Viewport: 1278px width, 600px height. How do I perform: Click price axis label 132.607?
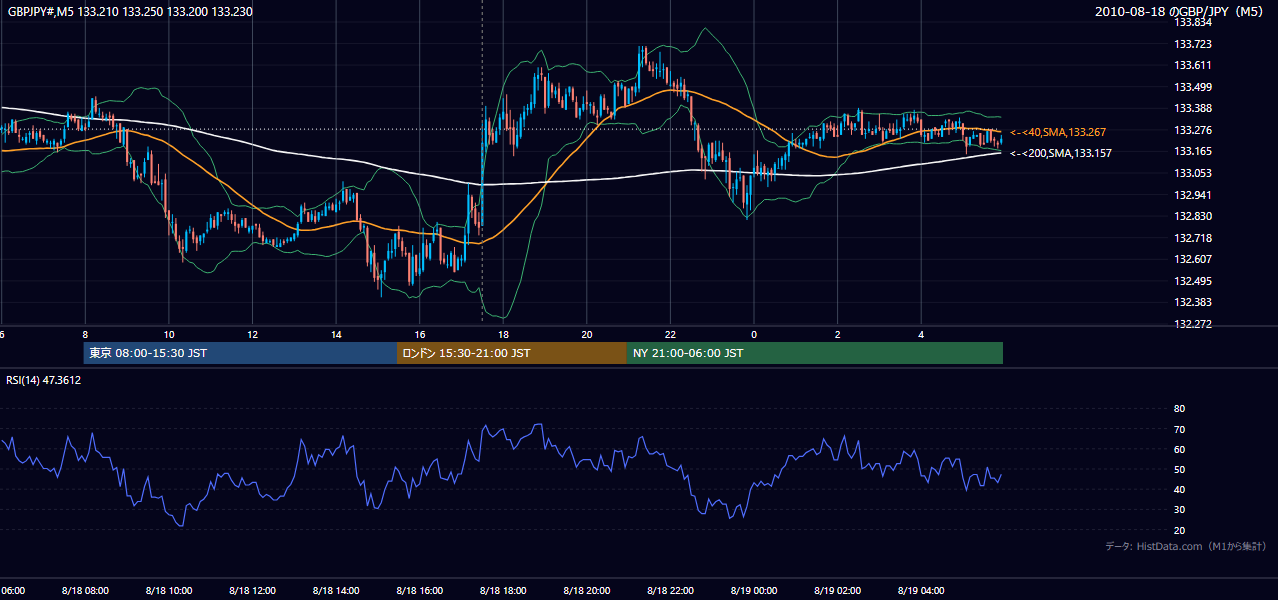[1193, 259]
